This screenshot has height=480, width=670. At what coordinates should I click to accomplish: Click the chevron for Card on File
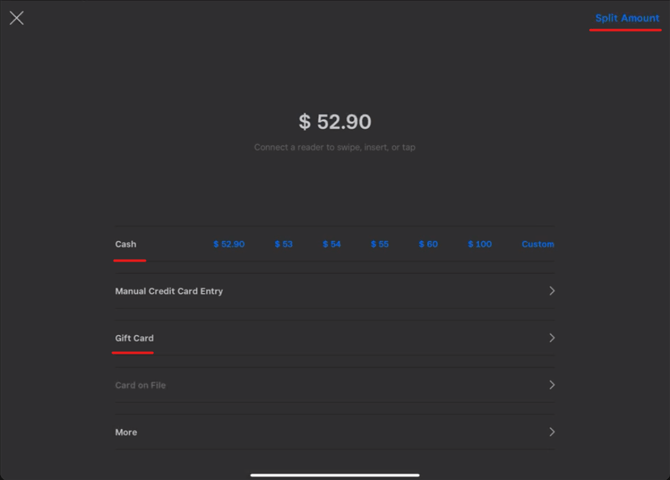click(552, 385)
